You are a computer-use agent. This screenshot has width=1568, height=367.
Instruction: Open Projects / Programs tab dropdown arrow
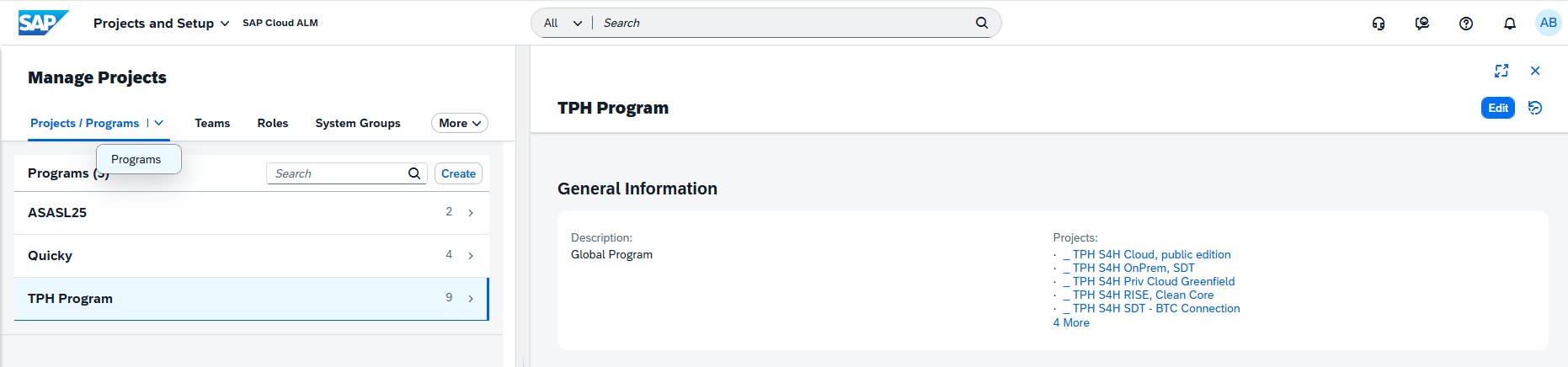coord(159,123)
